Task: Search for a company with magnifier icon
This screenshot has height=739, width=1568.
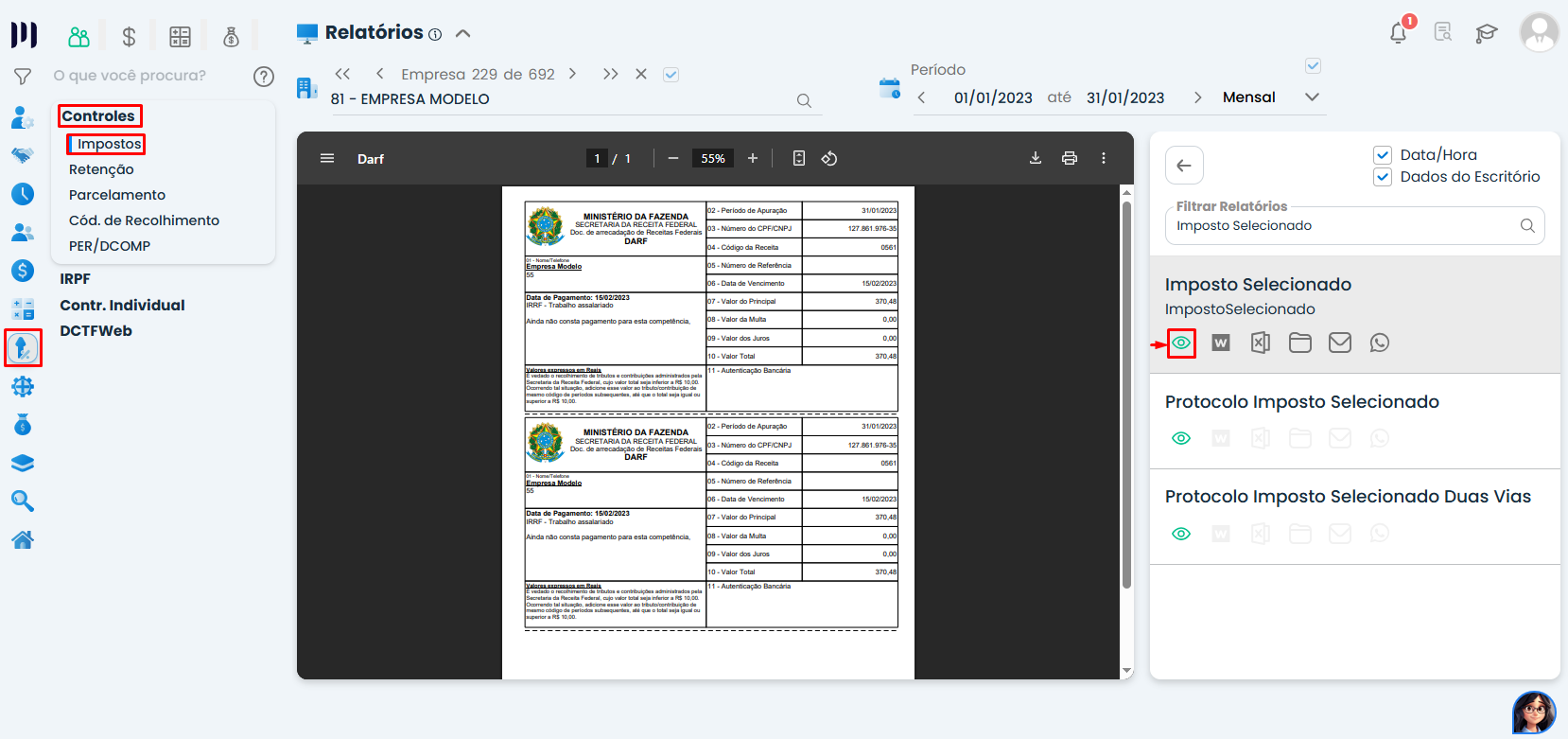Action: coord(804,100)
